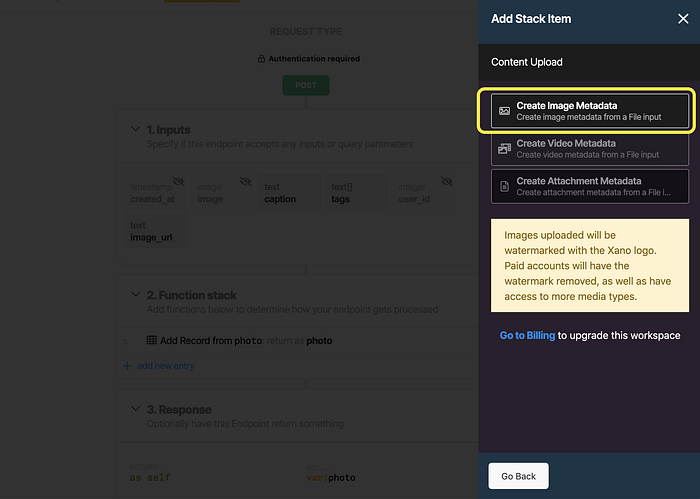The width and height of the screenshot is (700, 499).
Task: Collapse the 2. Function stack section chevron
Action: click(135, 295)
